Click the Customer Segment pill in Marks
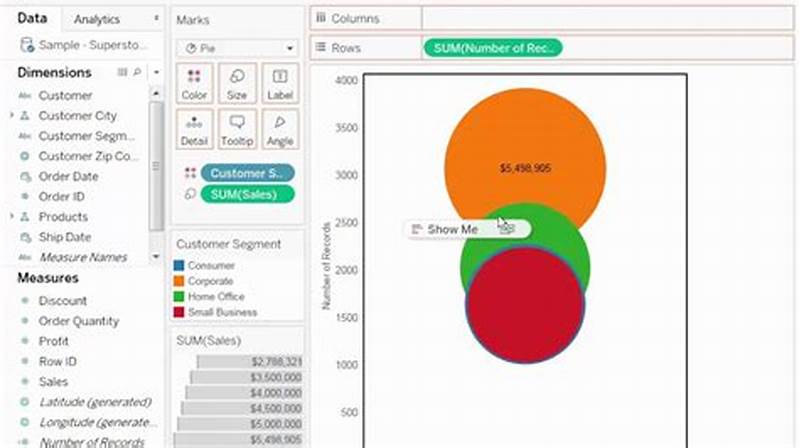The width and height of the screenshot is (800, 448). [247, 173]
